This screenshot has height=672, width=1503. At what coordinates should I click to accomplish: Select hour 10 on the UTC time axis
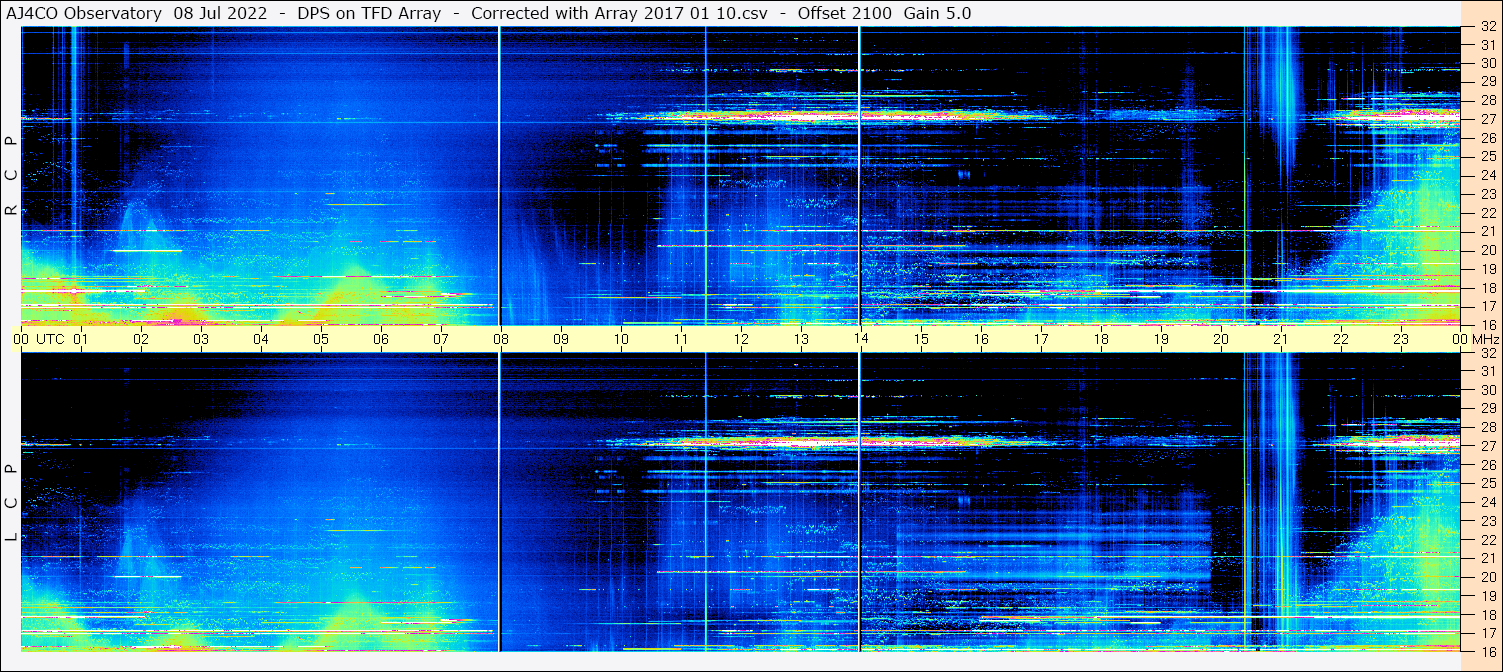621,339
